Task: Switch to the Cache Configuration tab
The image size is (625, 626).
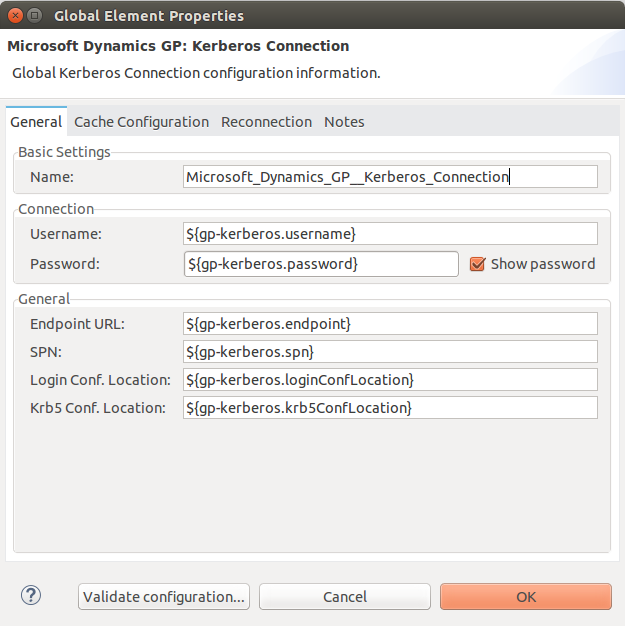Action: point(141,122)
